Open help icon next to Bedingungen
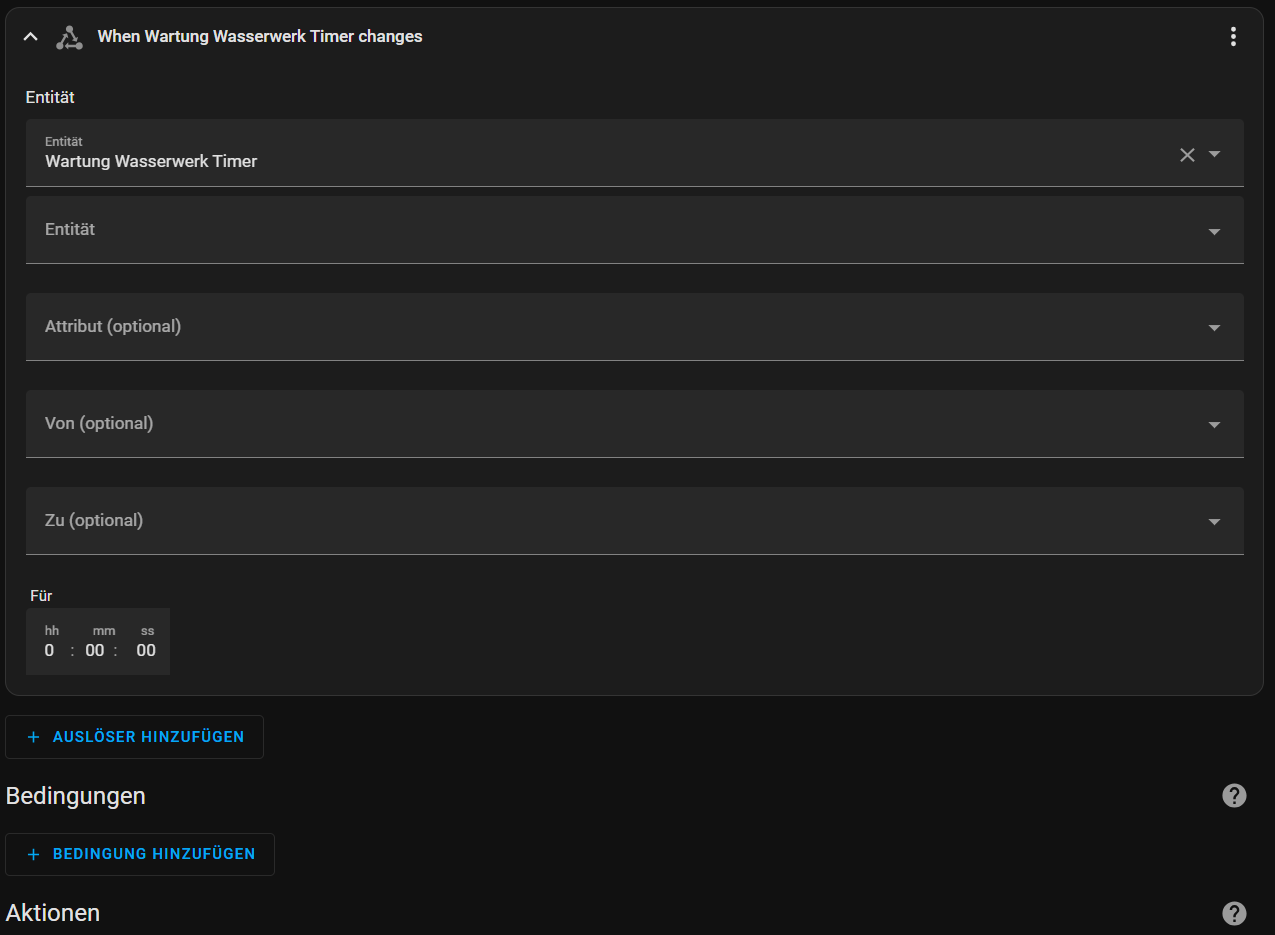 pos(1234,796)
